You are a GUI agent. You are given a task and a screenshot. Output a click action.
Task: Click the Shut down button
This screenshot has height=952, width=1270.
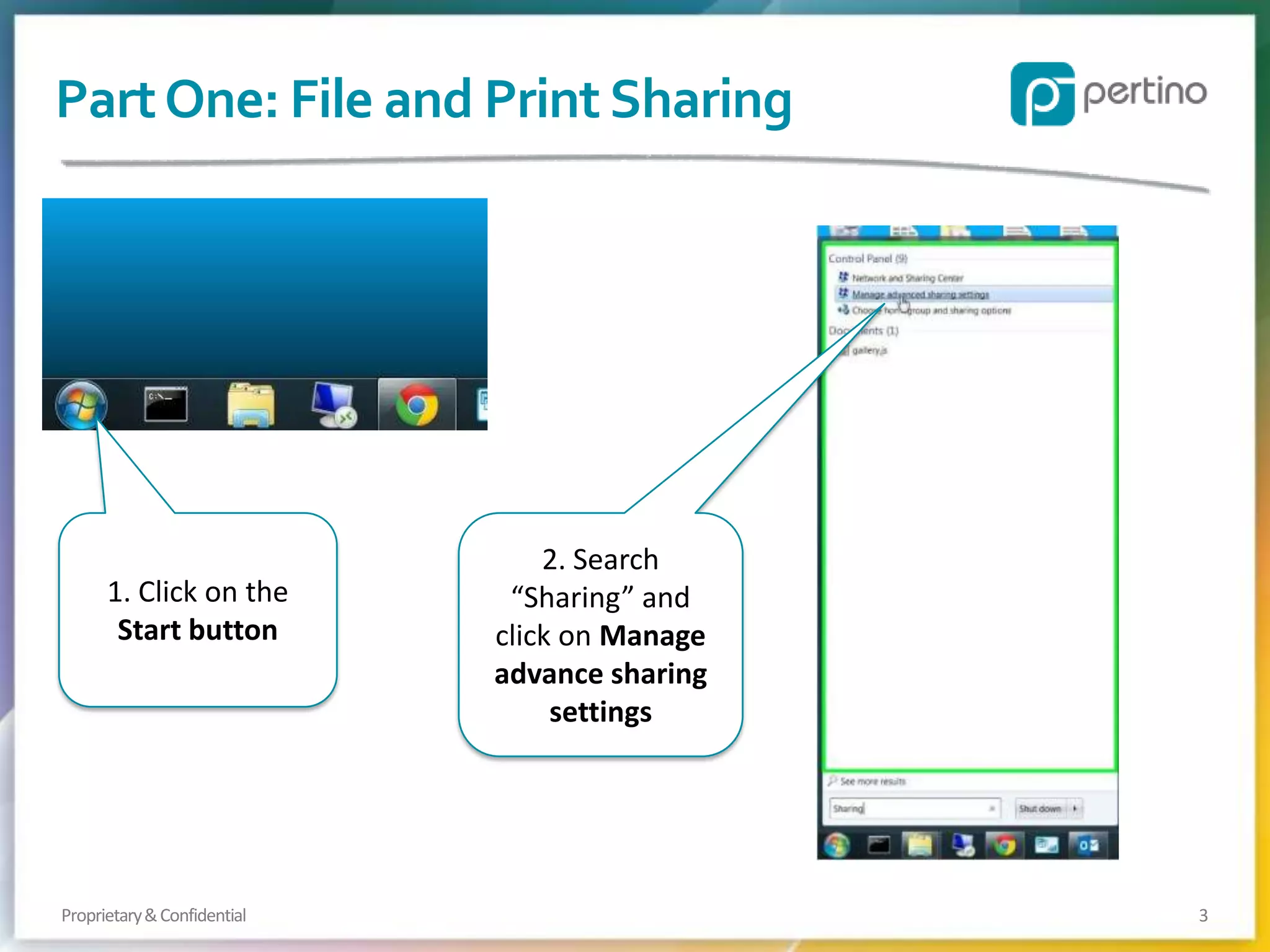(x=1040, y=808)
